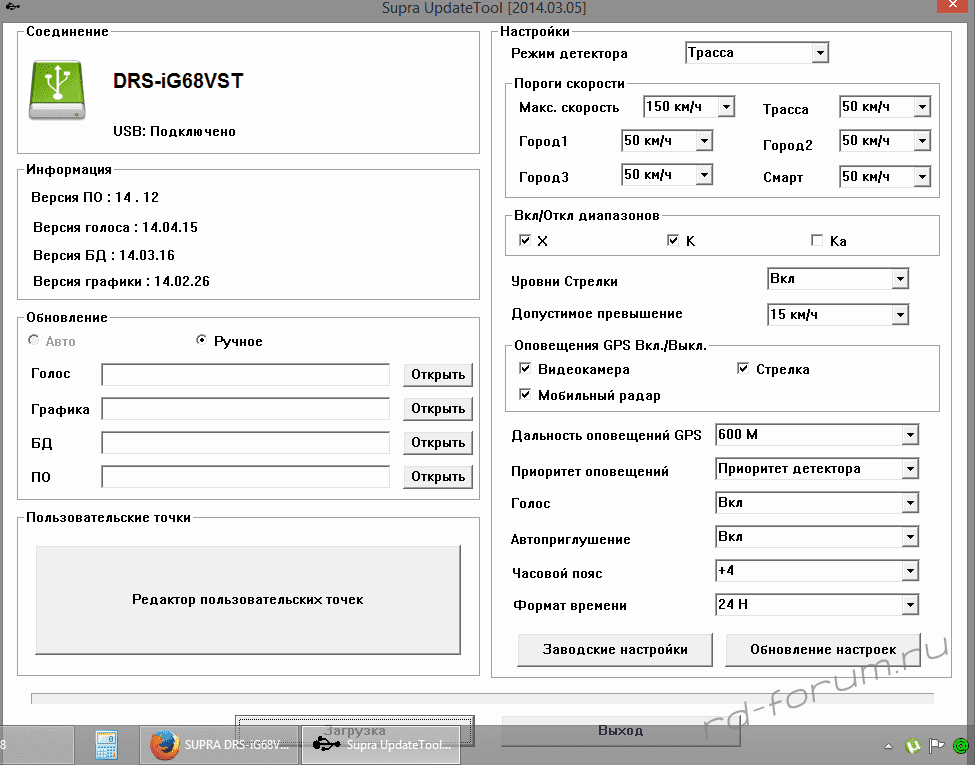This screenshot has width=977, height=767.
Task: Click the Голос file path field
Action: click(245, 374)
